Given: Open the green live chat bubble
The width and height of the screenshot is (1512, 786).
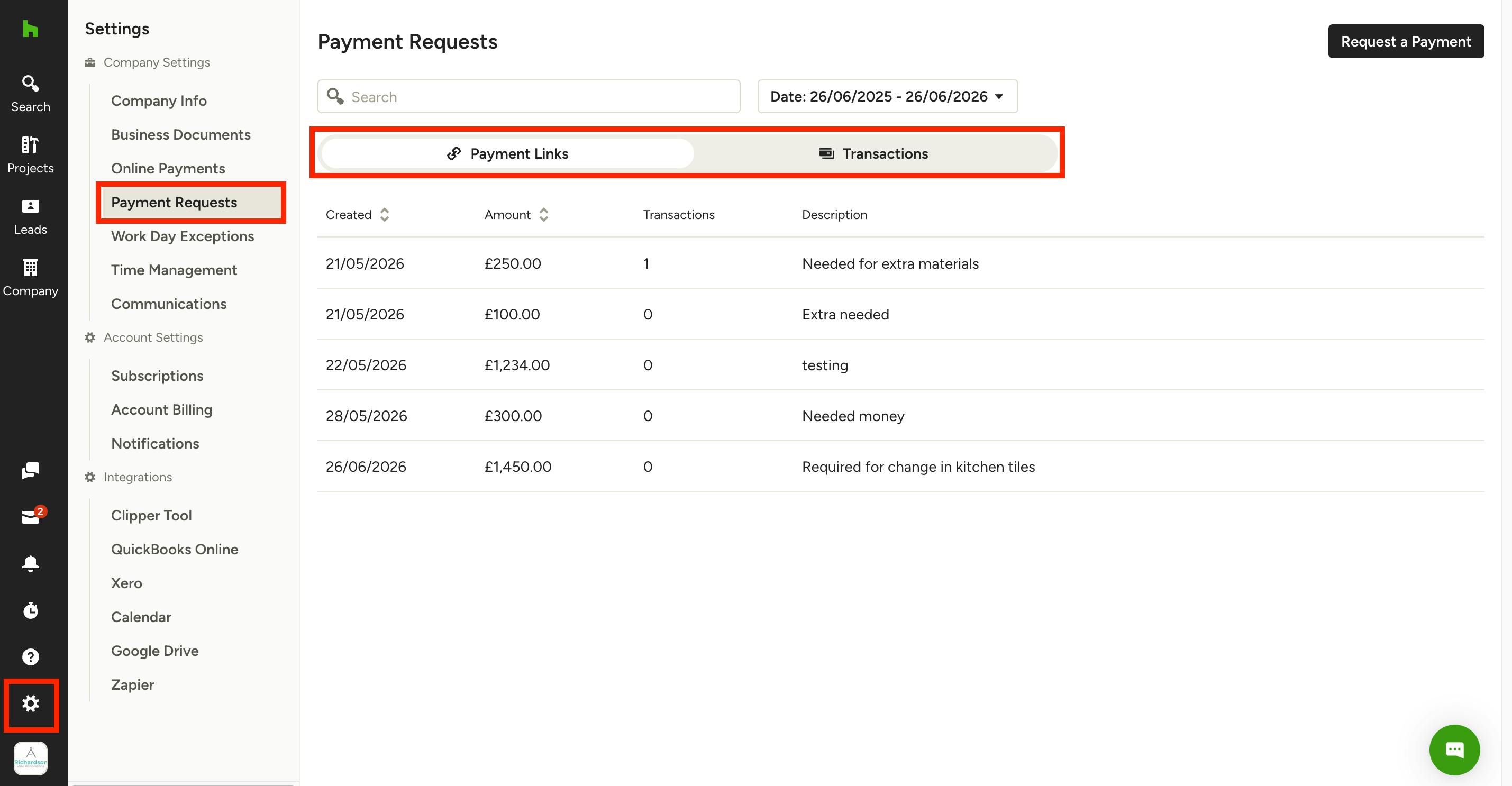Looking at the screenshot, I should (1454, 749).
